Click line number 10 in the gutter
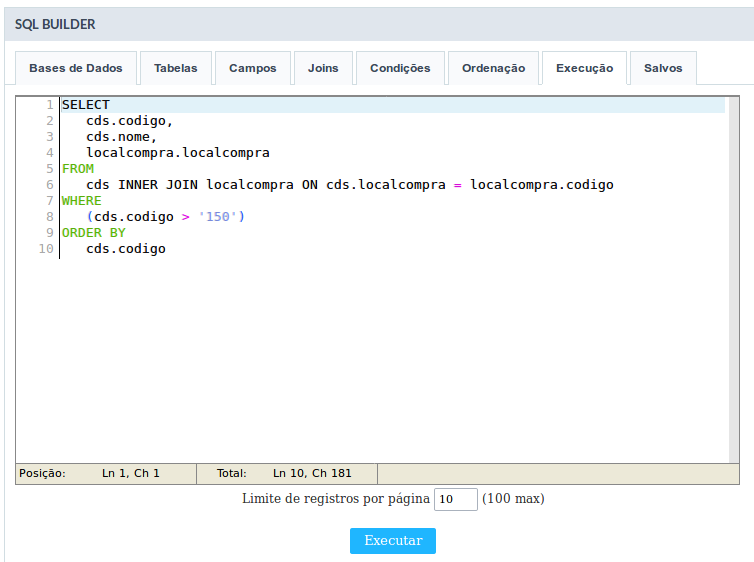 pos(46,249)
